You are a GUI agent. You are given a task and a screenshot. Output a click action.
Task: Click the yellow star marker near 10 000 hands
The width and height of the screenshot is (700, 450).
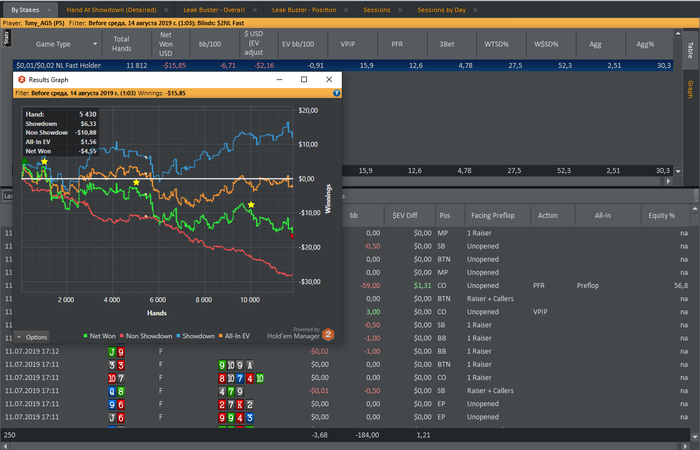pos(251,205)
